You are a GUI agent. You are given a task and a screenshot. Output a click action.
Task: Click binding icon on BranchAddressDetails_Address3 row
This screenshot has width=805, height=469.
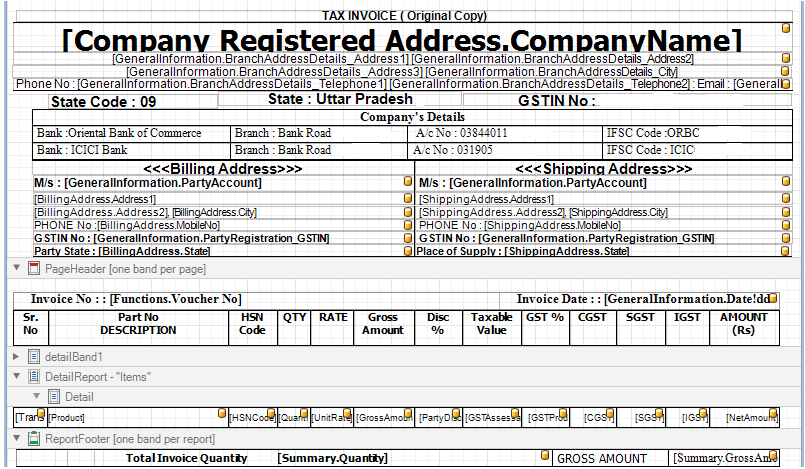785,70
